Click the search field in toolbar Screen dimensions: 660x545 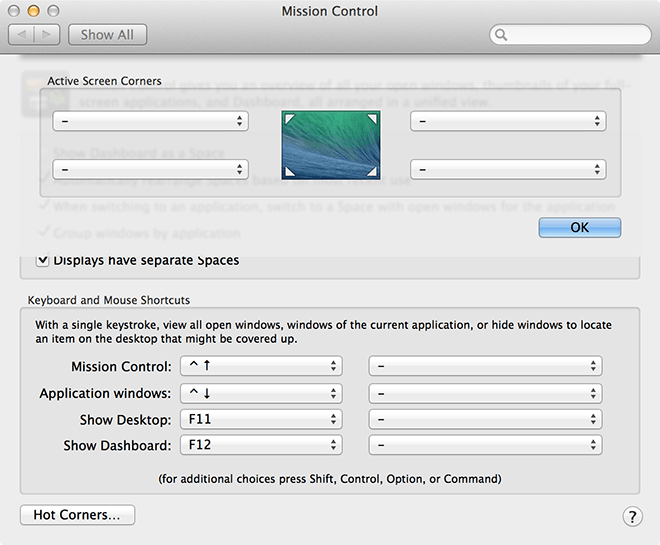tap(575, 35)
